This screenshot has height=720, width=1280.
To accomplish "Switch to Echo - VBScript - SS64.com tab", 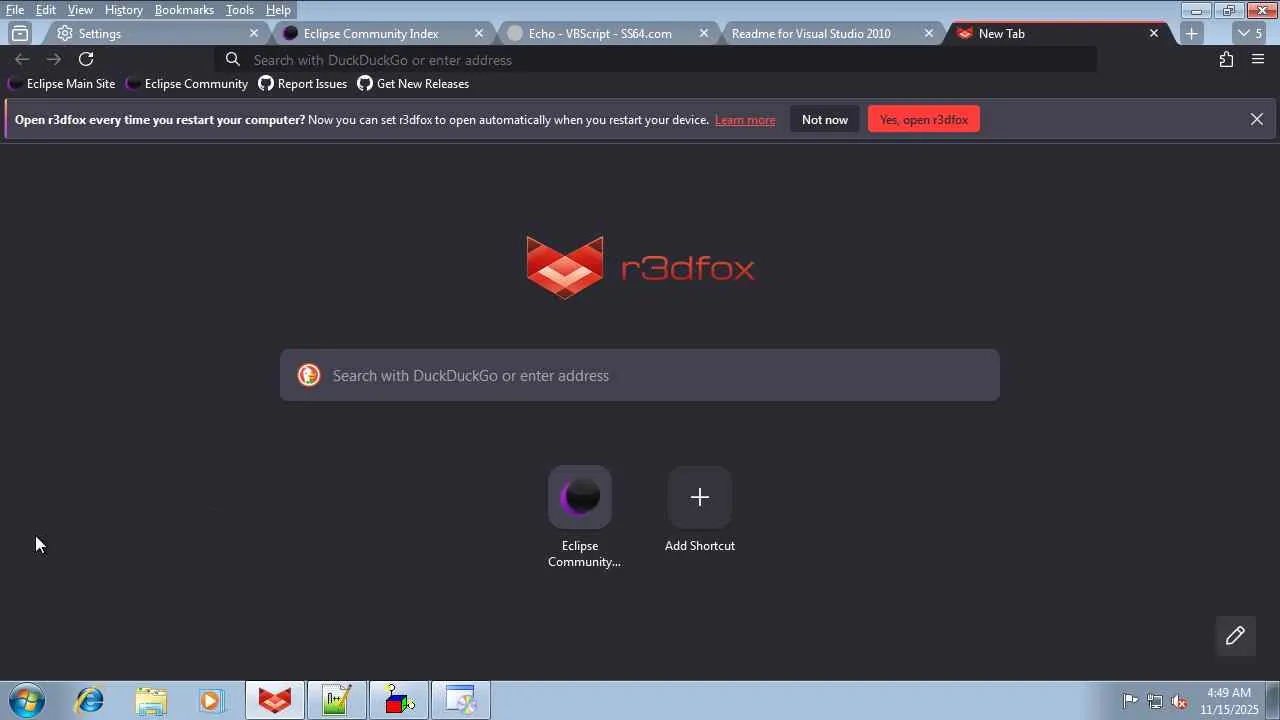I will tap(608, 33).
